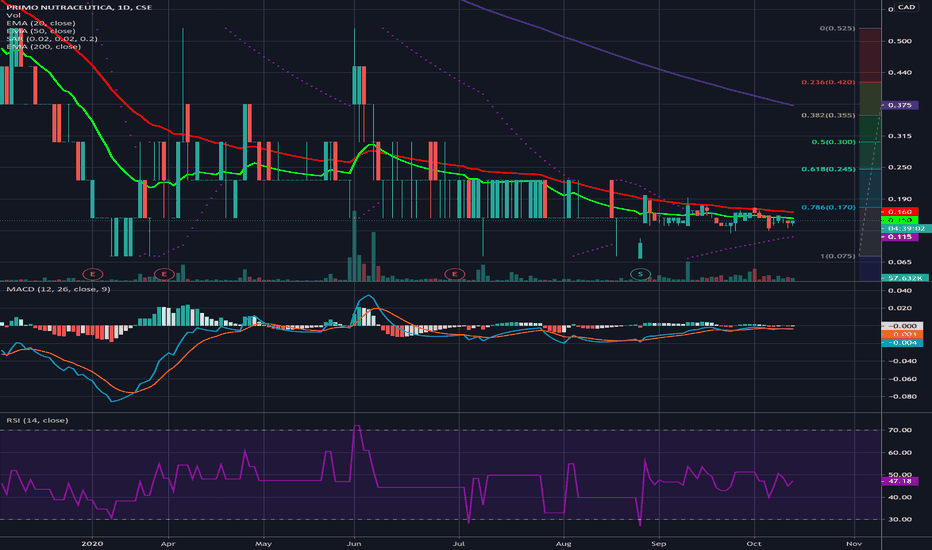The height and width of the screenshot is (550, 932).
Task: Click the Jul label on time axis
Action: [458, 543]
